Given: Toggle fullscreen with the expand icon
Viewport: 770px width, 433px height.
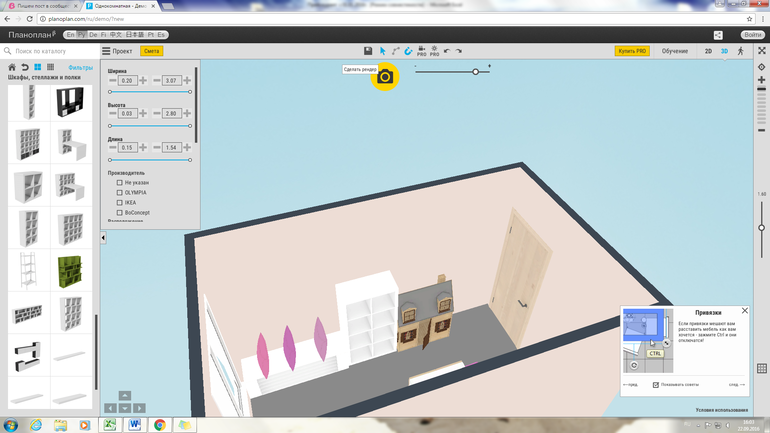Looking at the screenshot, I should click(762, 51).
